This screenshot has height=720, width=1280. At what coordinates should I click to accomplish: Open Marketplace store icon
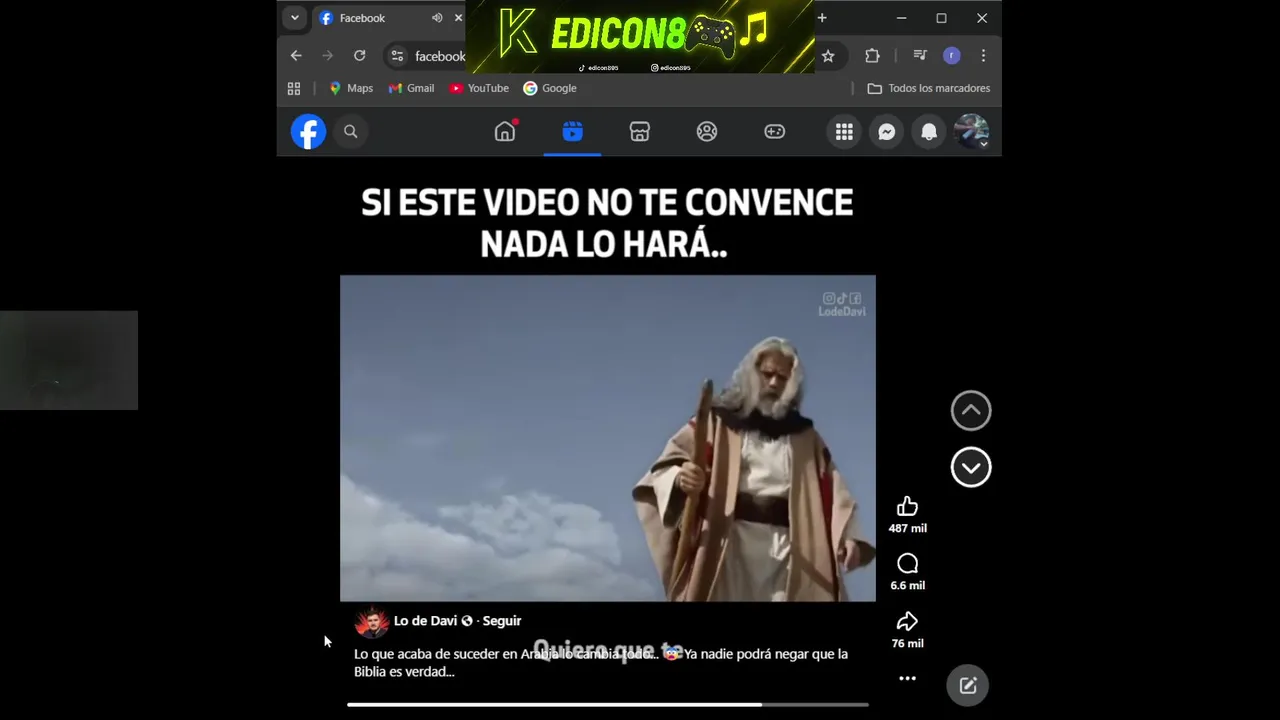(640, 131)
